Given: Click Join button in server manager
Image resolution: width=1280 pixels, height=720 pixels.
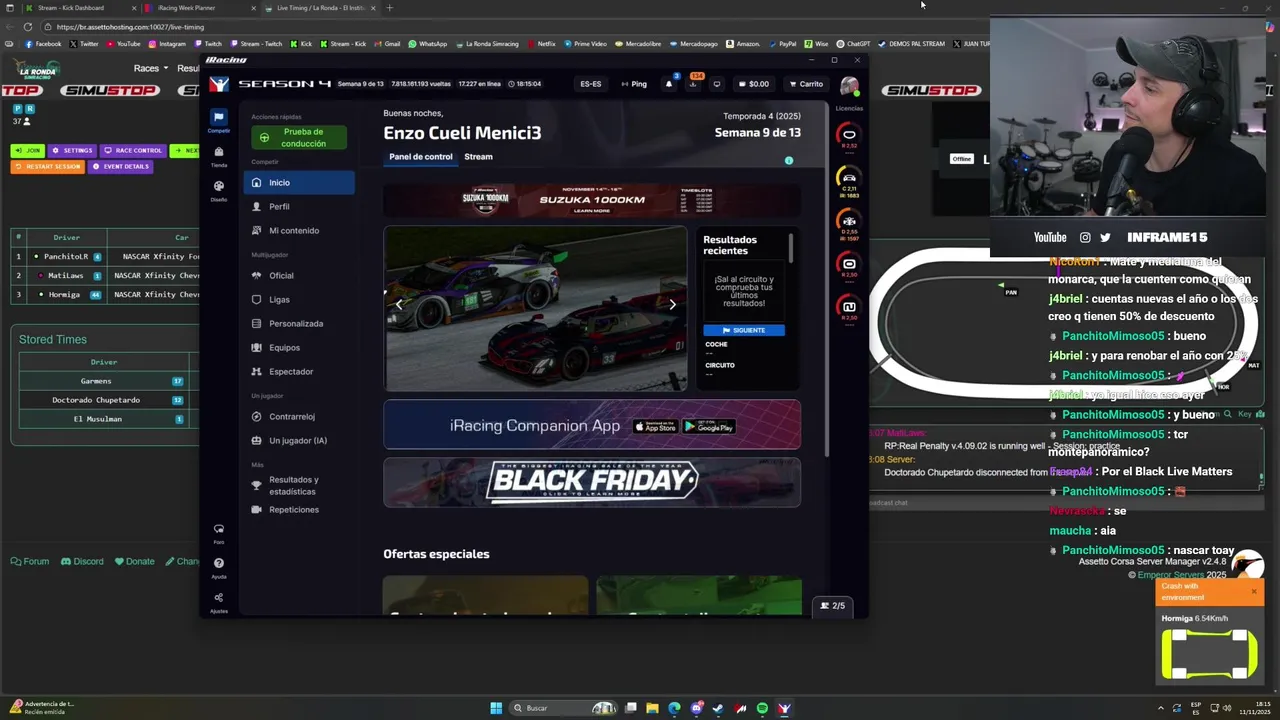Looking at the screenshot, I should 27,151.
